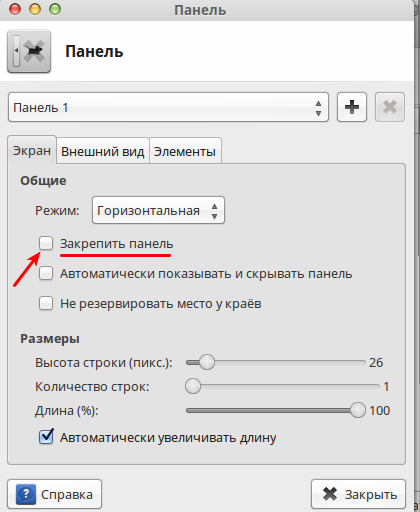Uncheck Автоматически увеличивать длину
The image size is (420, 512).
point(46,437)
